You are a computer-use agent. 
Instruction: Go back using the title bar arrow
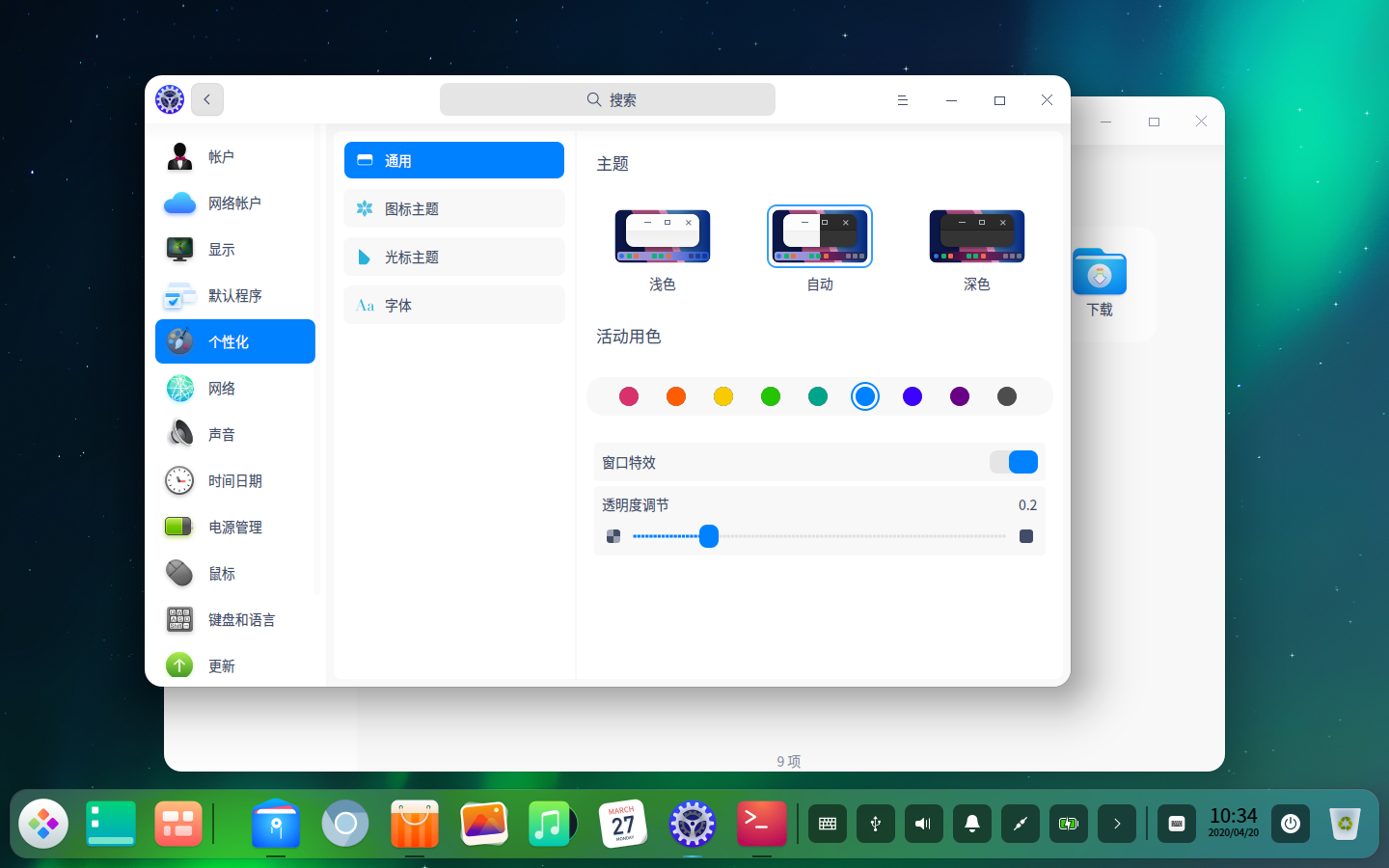[207, 99]
